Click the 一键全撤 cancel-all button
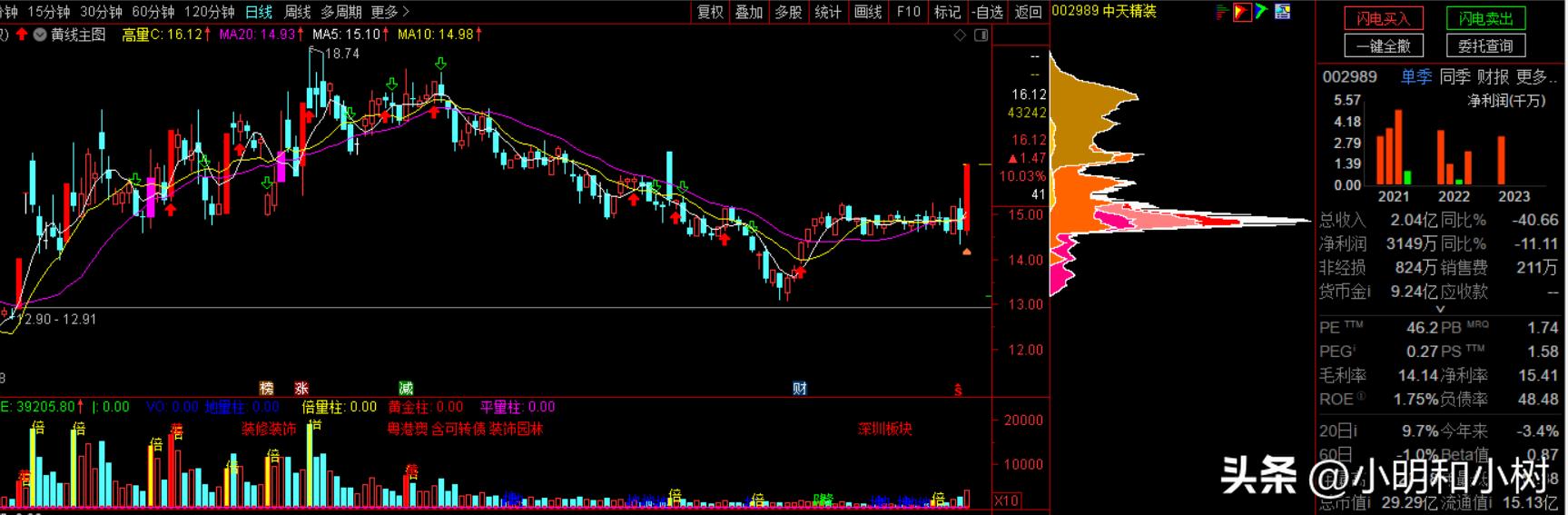Screen dimensions: 1568x515 pos(1384,45)
